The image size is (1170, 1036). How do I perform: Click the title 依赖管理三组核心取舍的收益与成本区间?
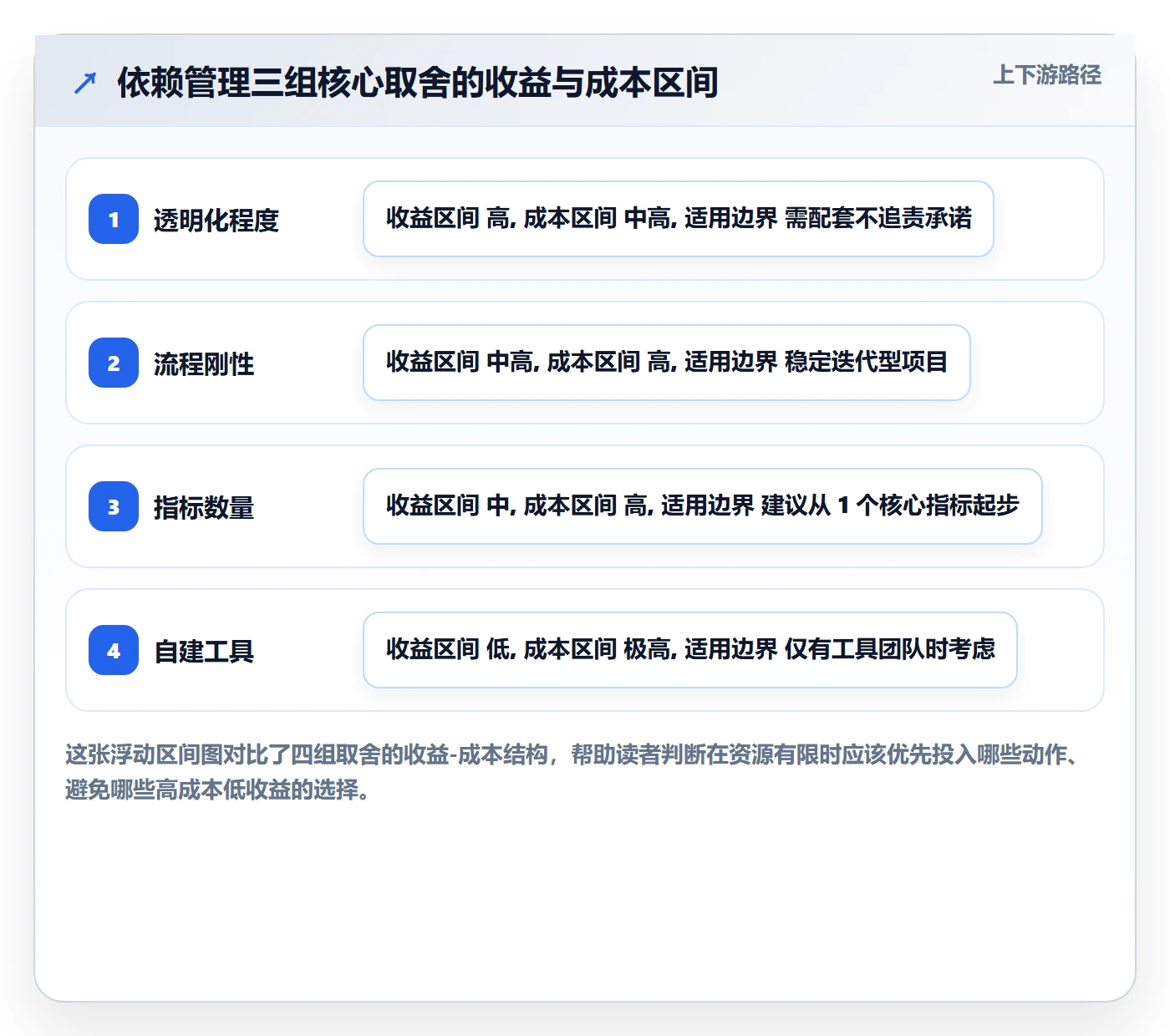pyautogui.click(x=418, y=83)
